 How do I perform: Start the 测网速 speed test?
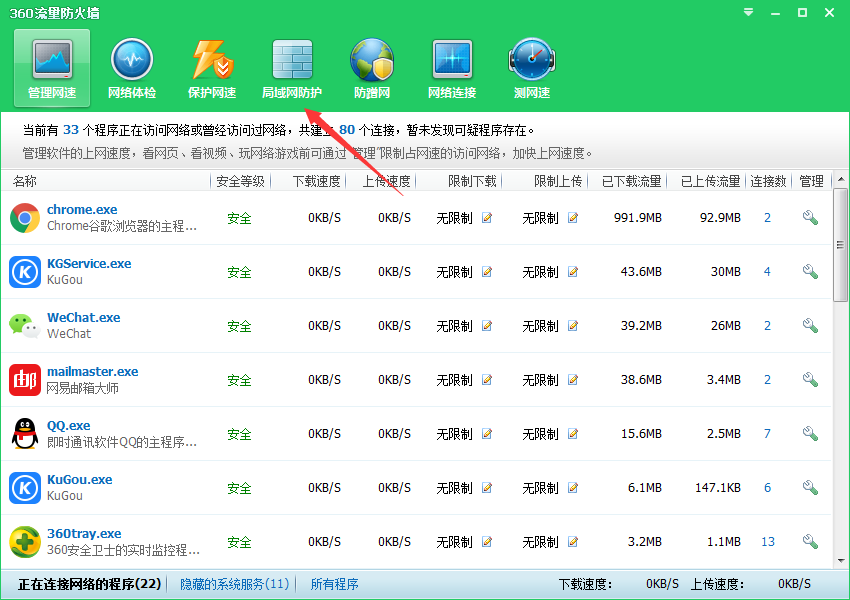[531, 66]
